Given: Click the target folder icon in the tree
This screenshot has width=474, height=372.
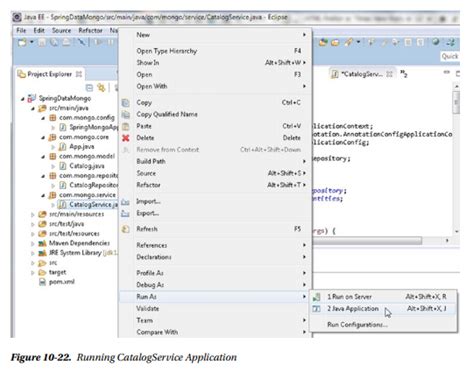Looking at the screenshot, I should [x=42, y=272].
